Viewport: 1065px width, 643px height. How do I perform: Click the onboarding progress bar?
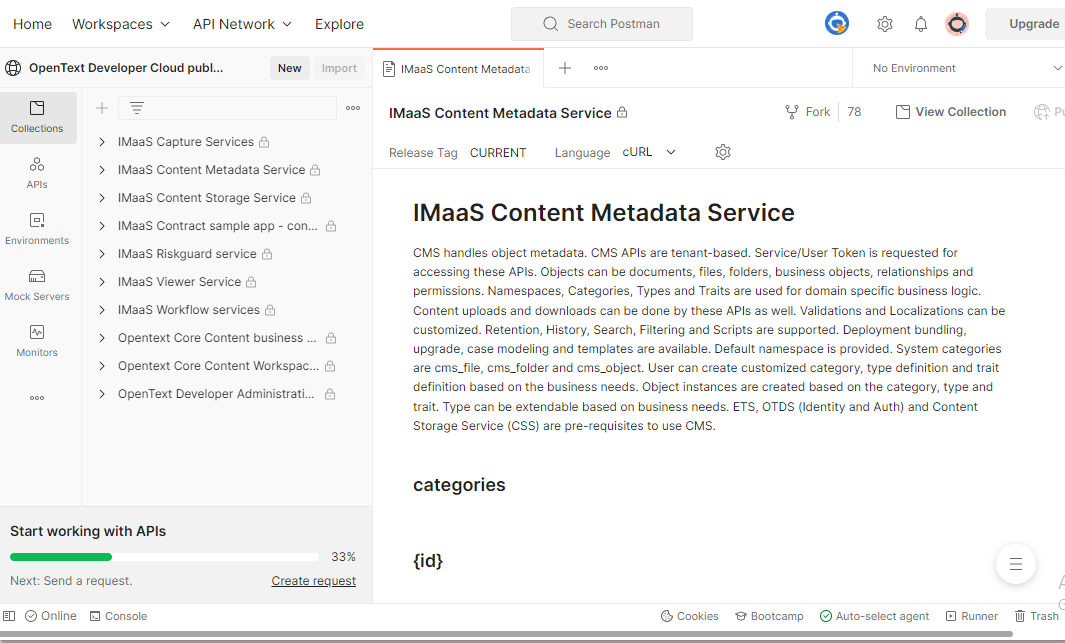164,557
